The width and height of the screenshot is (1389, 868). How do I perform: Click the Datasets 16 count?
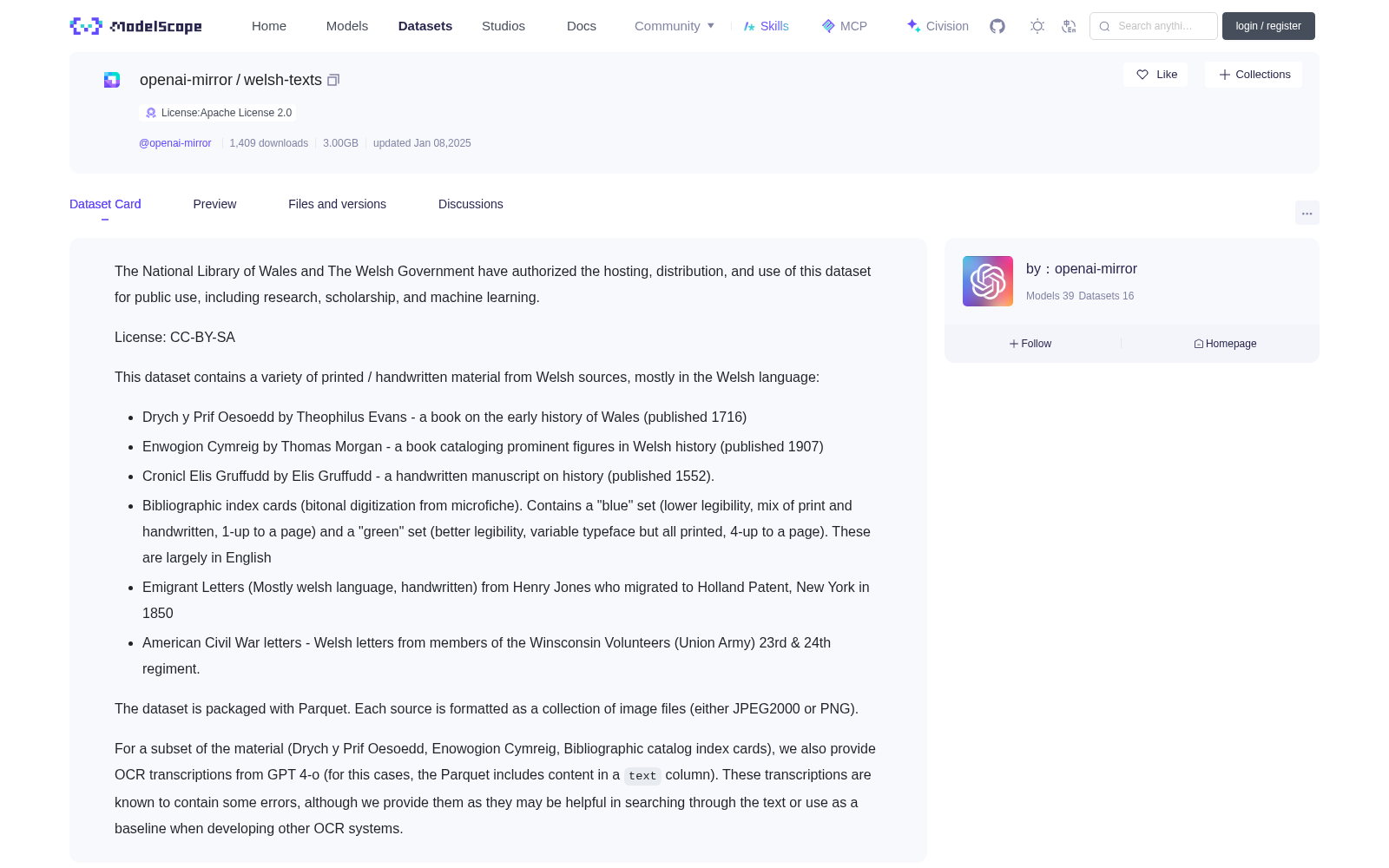click(1106, 296)
